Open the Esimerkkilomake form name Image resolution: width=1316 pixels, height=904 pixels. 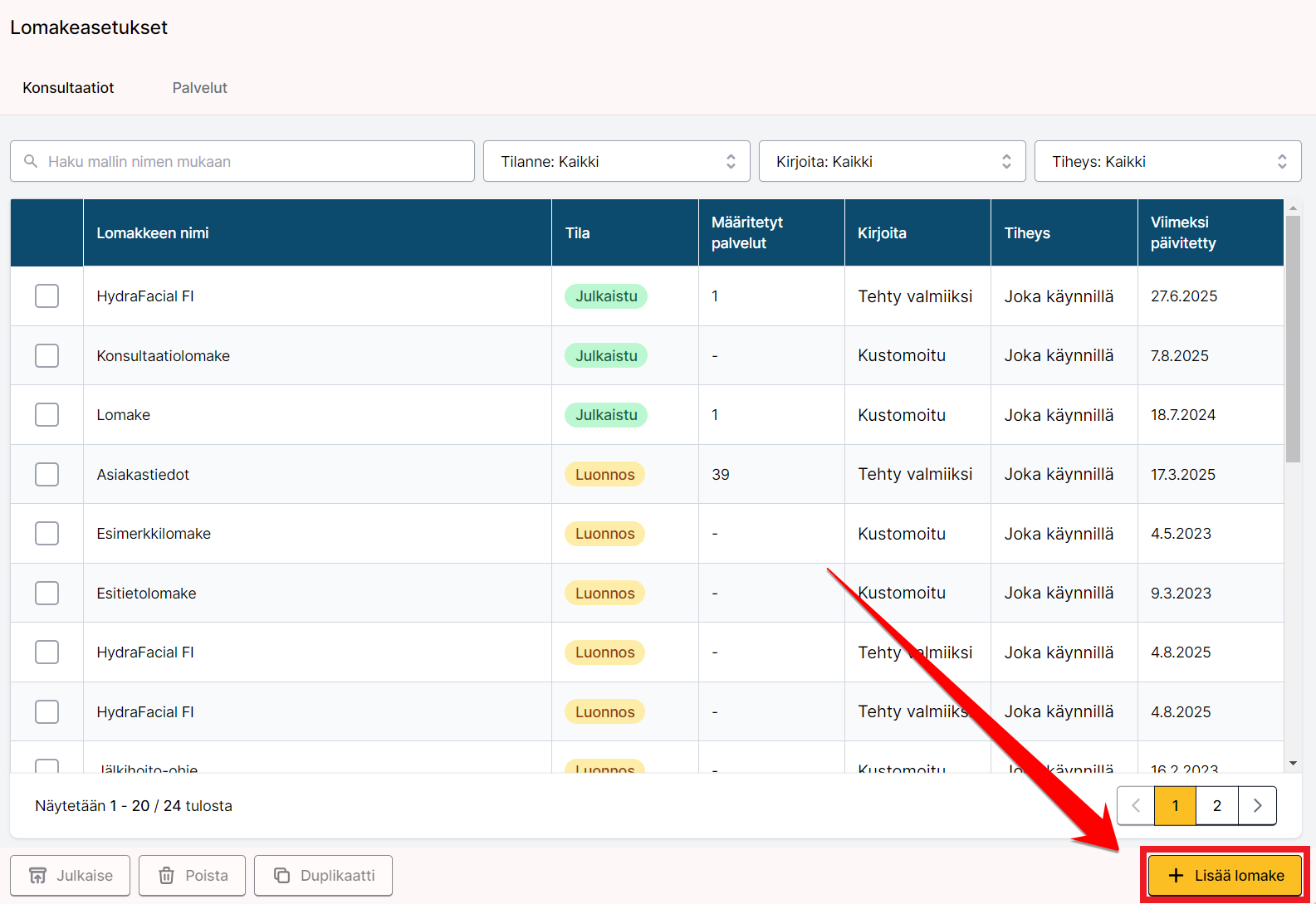154,534
